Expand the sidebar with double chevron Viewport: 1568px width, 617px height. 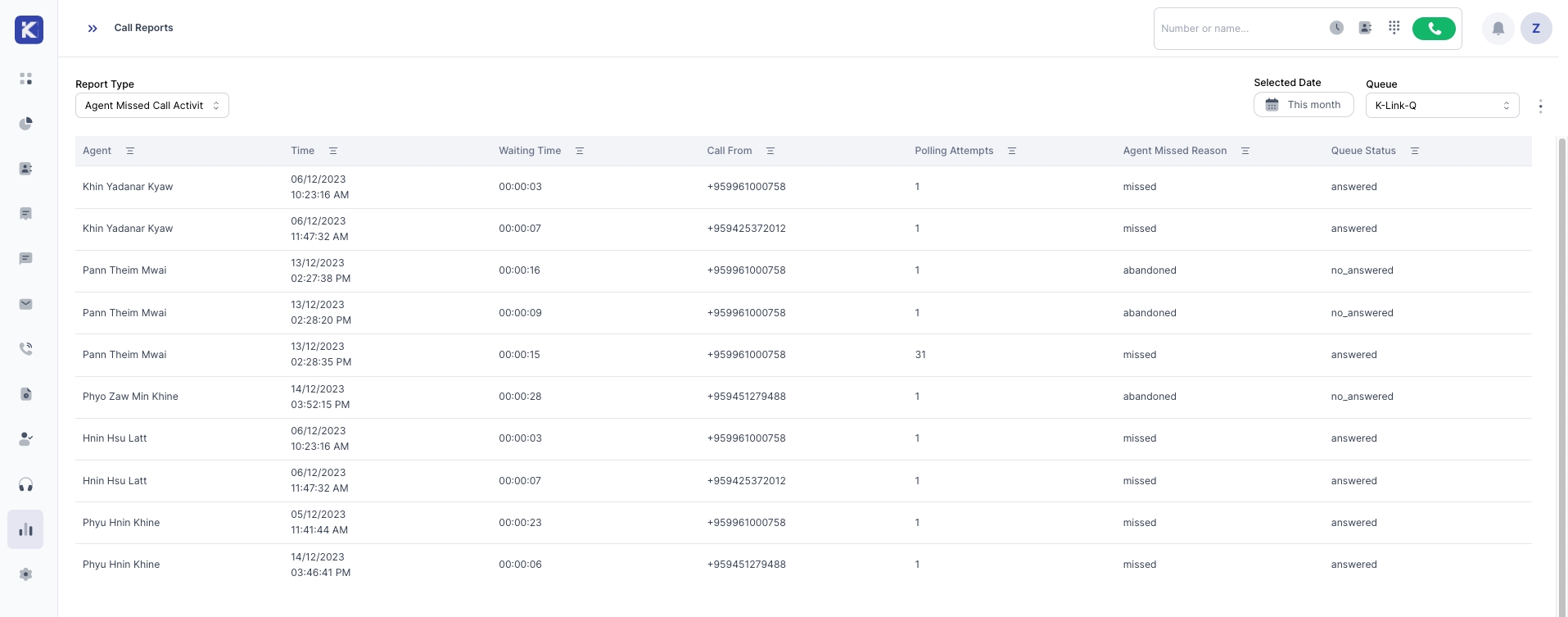(x=93, y=29)
